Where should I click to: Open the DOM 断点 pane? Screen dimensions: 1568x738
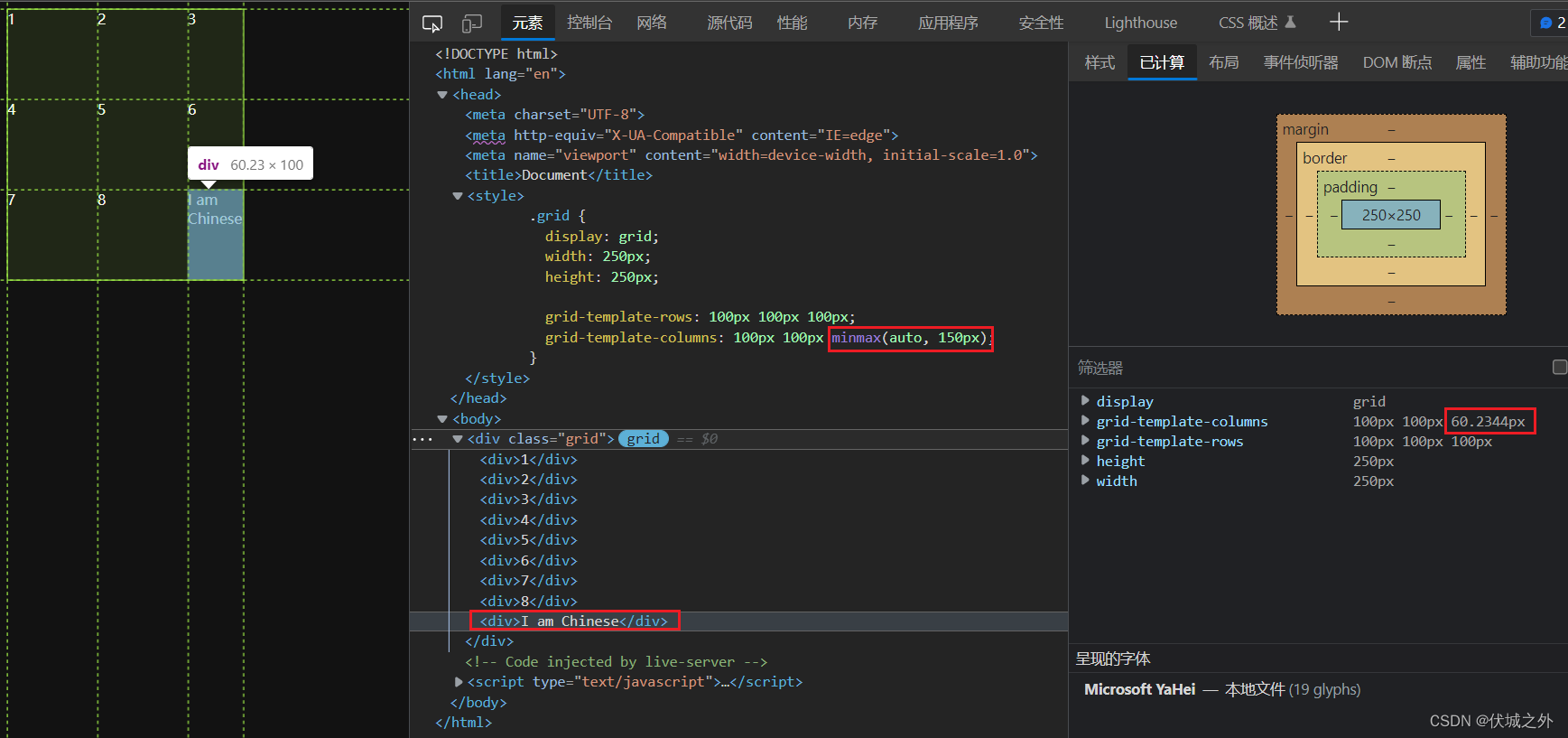click(1397, 62)
